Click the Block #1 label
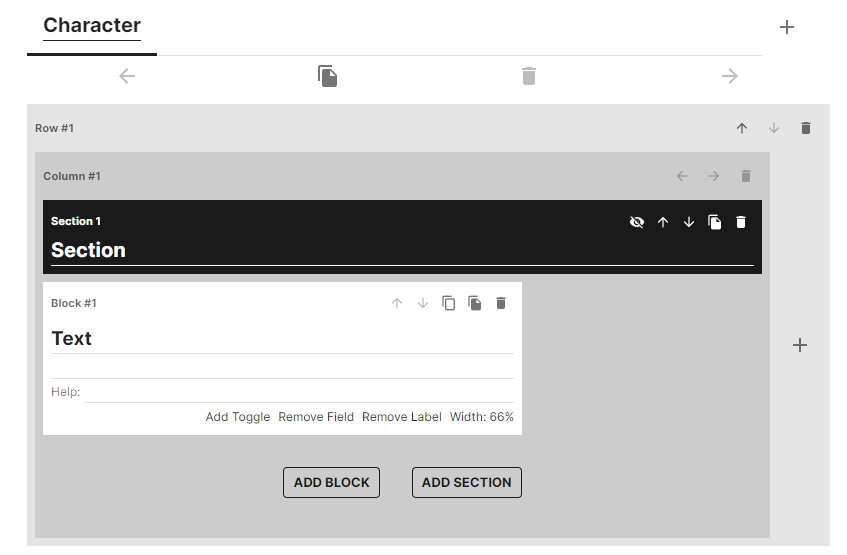Image resolution: width=847 pixels, height=555 pixels. [74, 304]
